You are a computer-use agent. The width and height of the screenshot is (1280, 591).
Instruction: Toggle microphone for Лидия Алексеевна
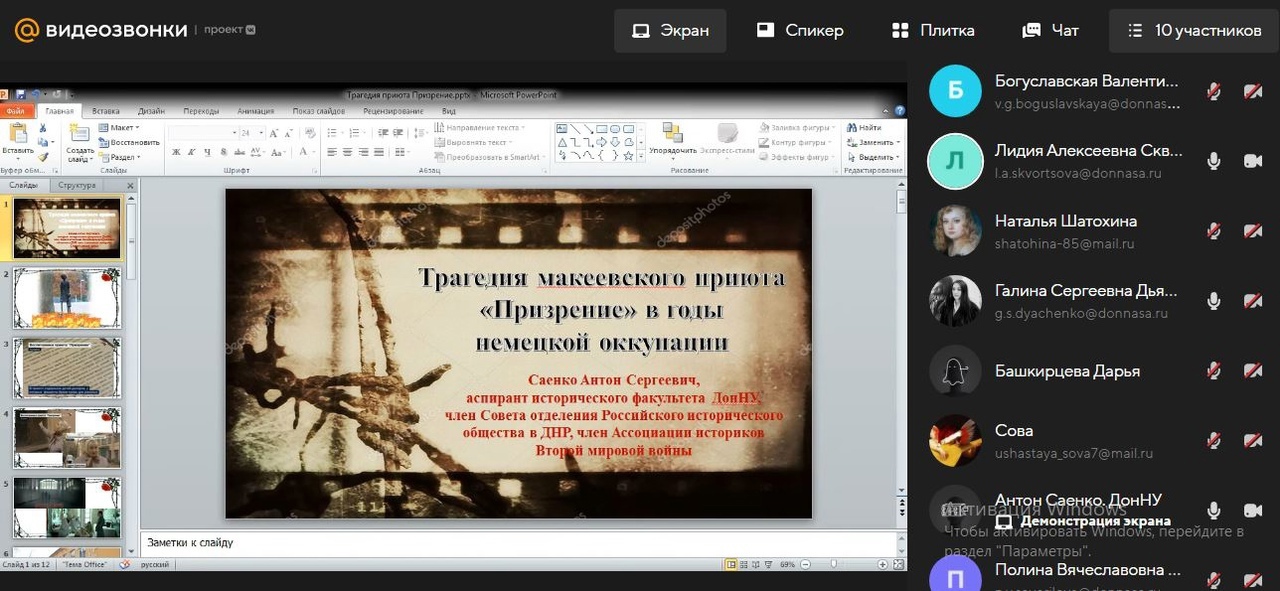click(1214, 161)
